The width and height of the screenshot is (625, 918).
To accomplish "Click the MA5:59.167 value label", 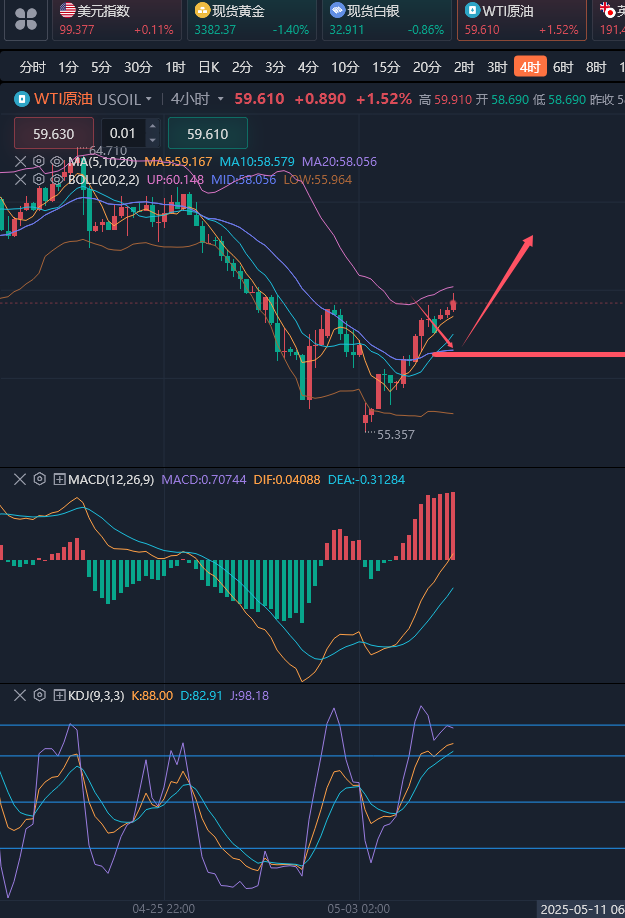I will [178, 162].
